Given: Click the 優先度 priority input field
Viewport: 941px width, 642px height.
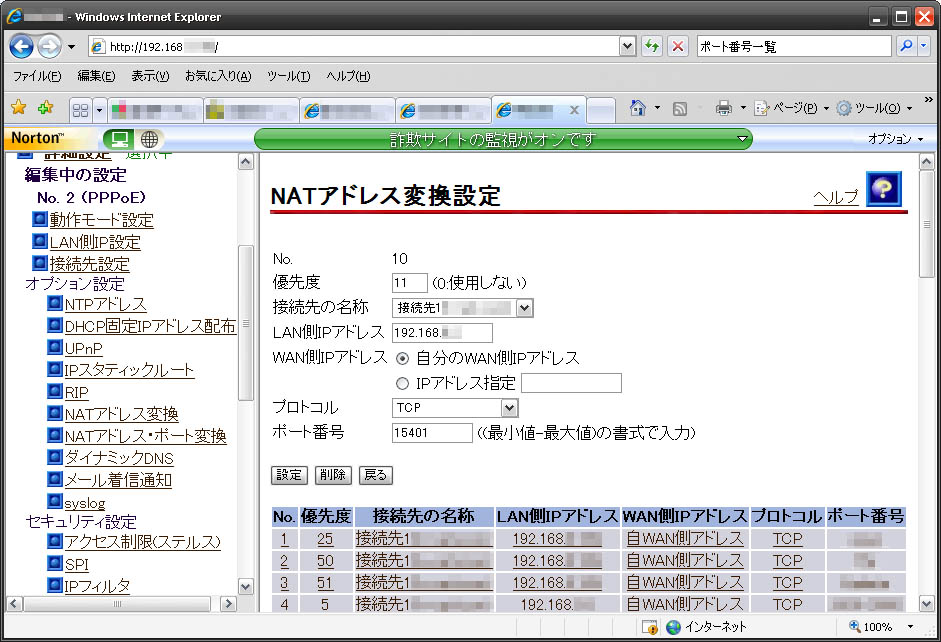Looking at the screenshot, I should tap(409, 283).
